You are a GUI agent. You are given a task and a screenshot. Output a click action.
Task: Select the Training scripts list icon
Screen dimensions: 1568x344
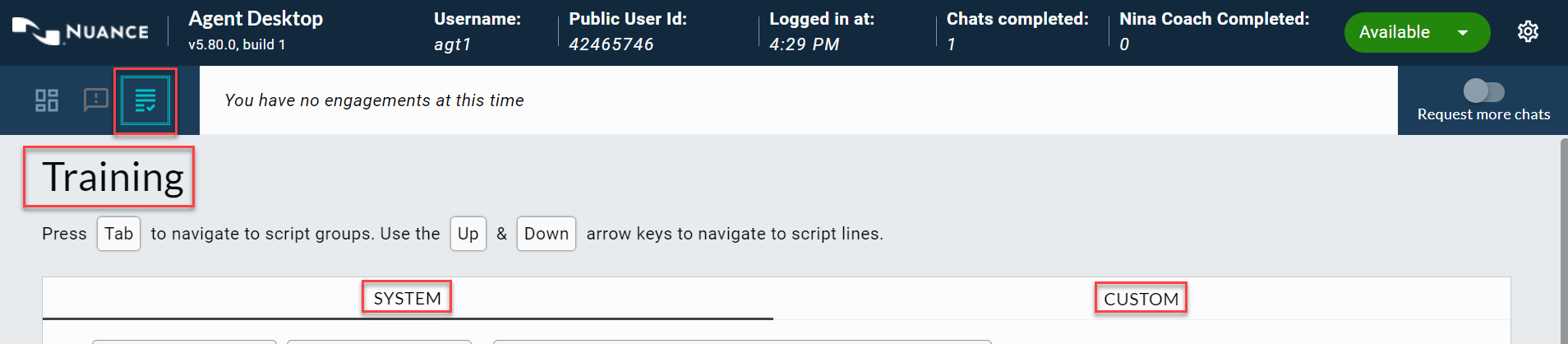pos(145,101)
